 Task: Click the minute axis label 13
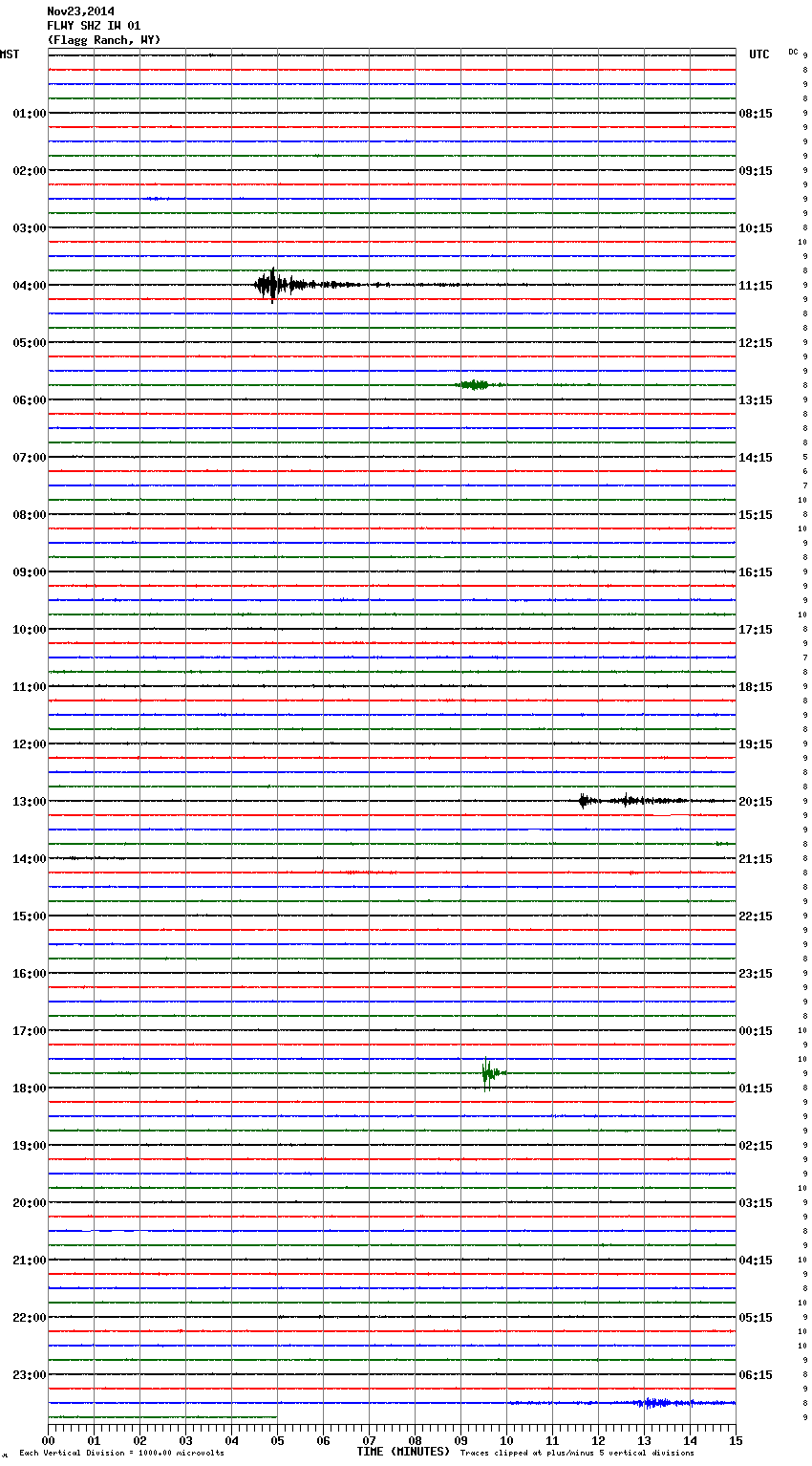[644, 1440]
